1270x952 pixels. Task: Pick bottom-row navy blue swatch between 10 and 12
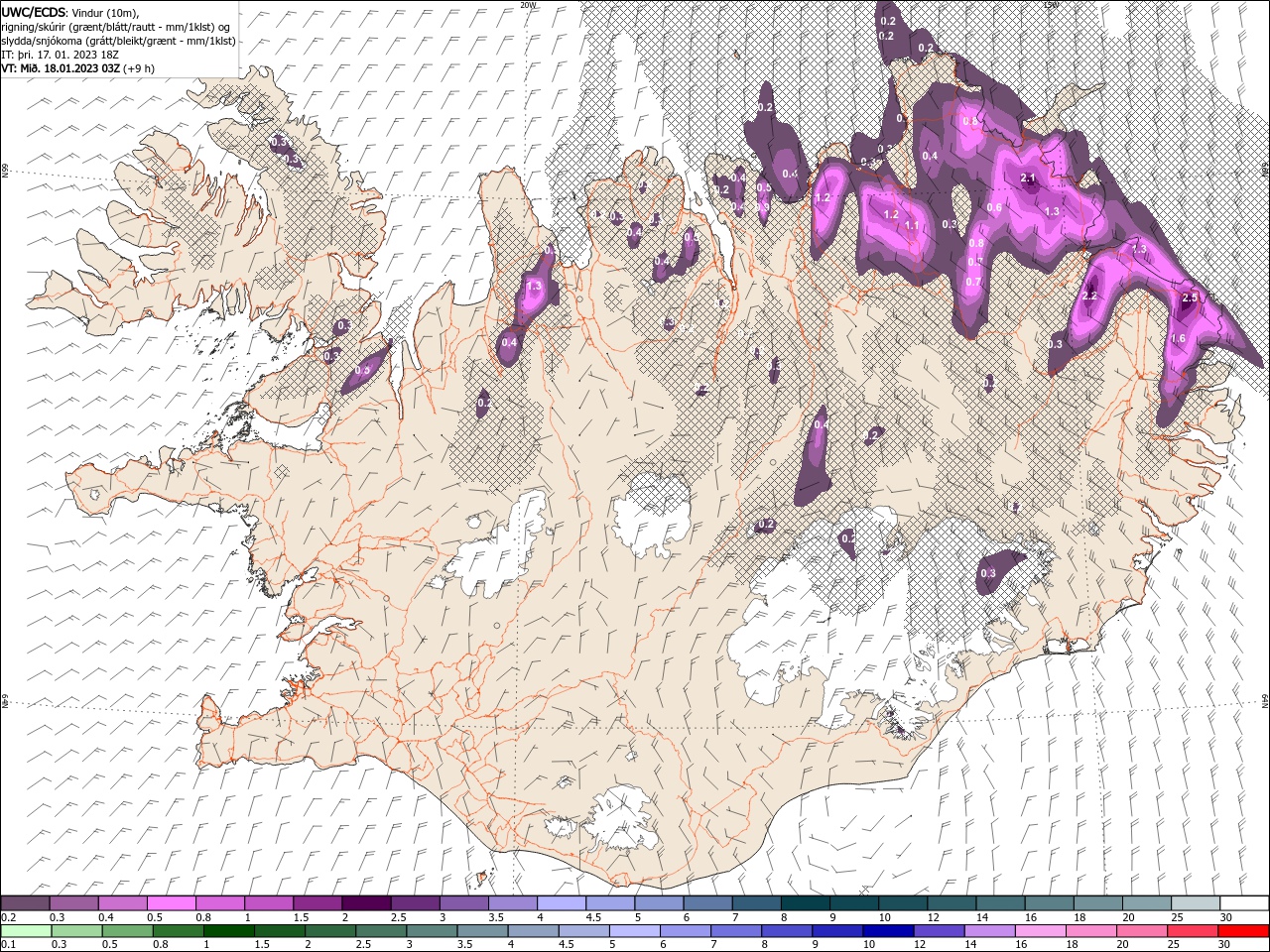pos(887,931)
